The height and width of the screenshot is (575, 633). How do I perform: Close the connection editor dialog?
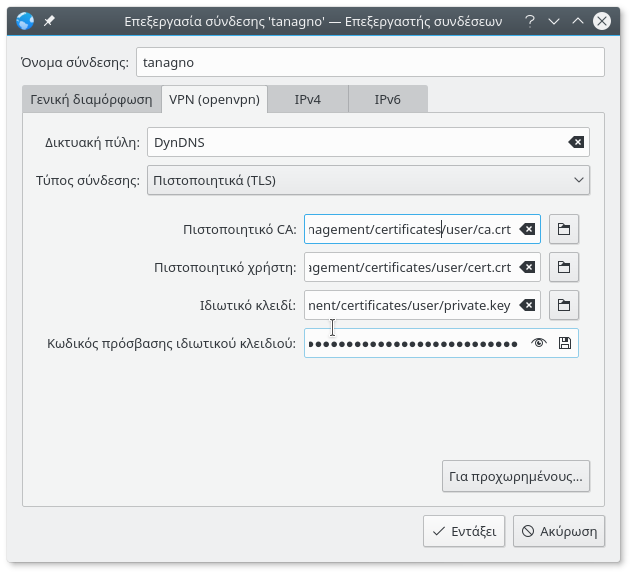[x=602, y=21]
